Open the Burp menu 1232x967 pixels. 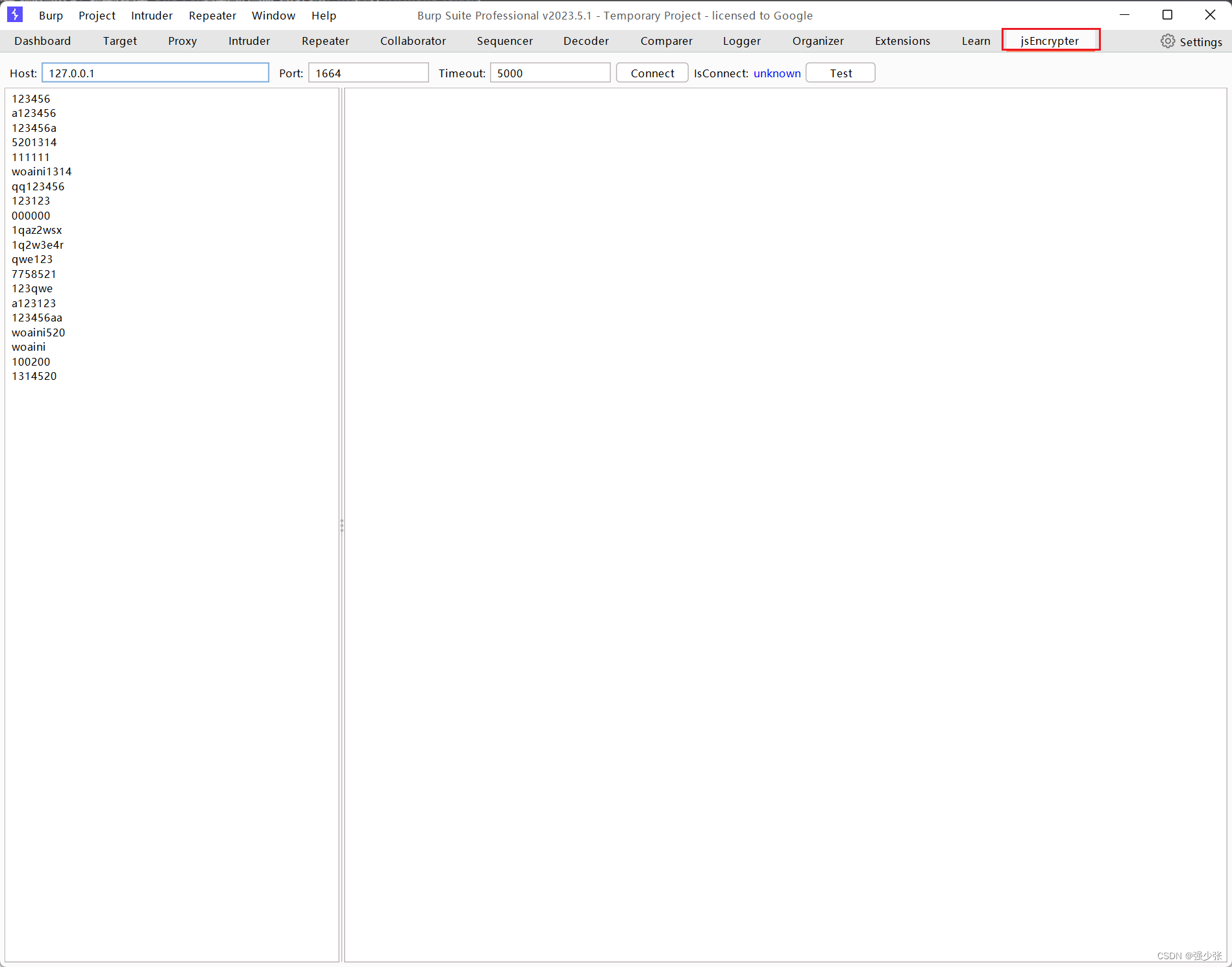click(x=51, y=16)
